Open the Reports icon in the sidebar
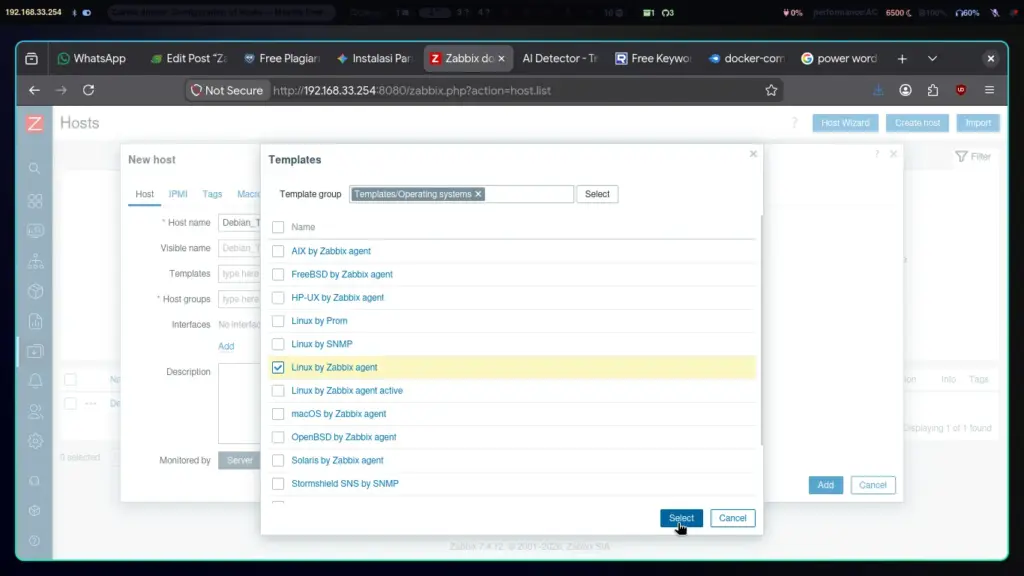This screenshot has width=1024, height=576. tap(35, 321)
